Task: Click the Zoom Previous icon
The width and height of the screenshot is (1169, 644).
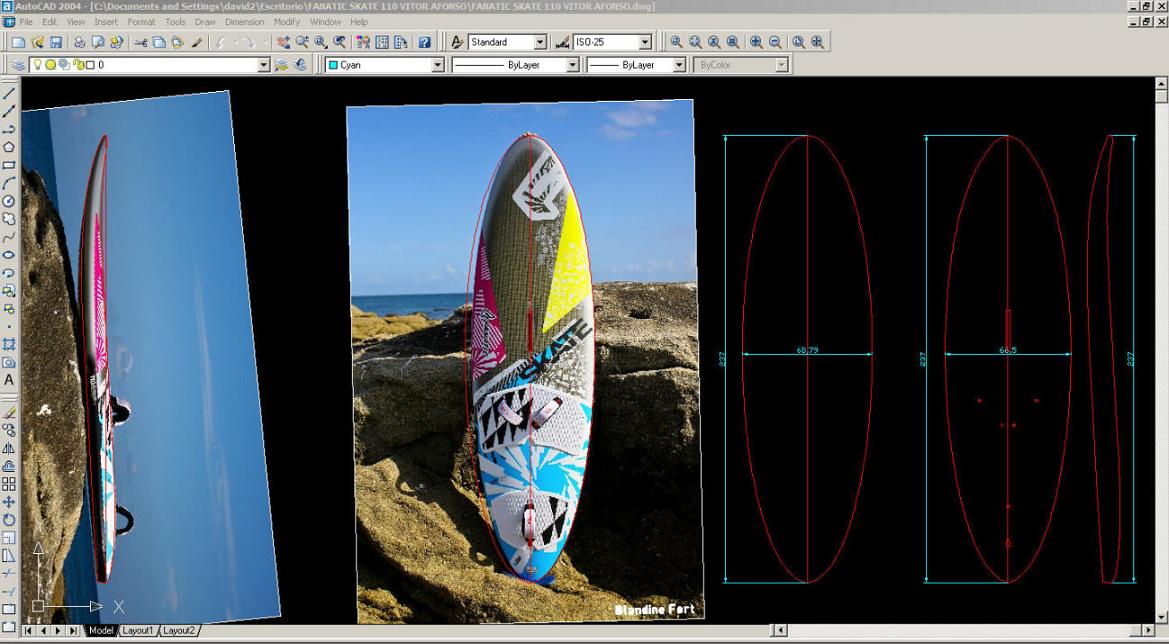Action: (x=339, y=42)
